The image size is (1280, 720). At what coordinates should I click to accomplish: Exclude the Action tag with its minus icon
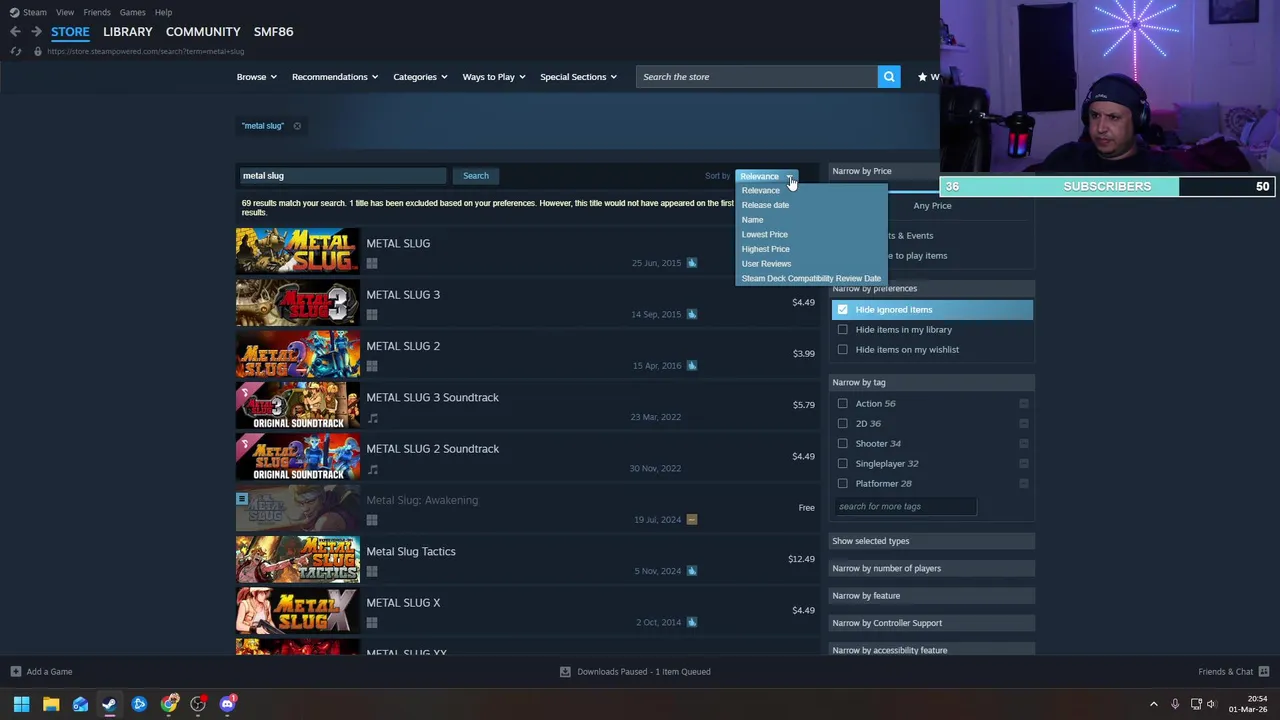coord(1023,403)
